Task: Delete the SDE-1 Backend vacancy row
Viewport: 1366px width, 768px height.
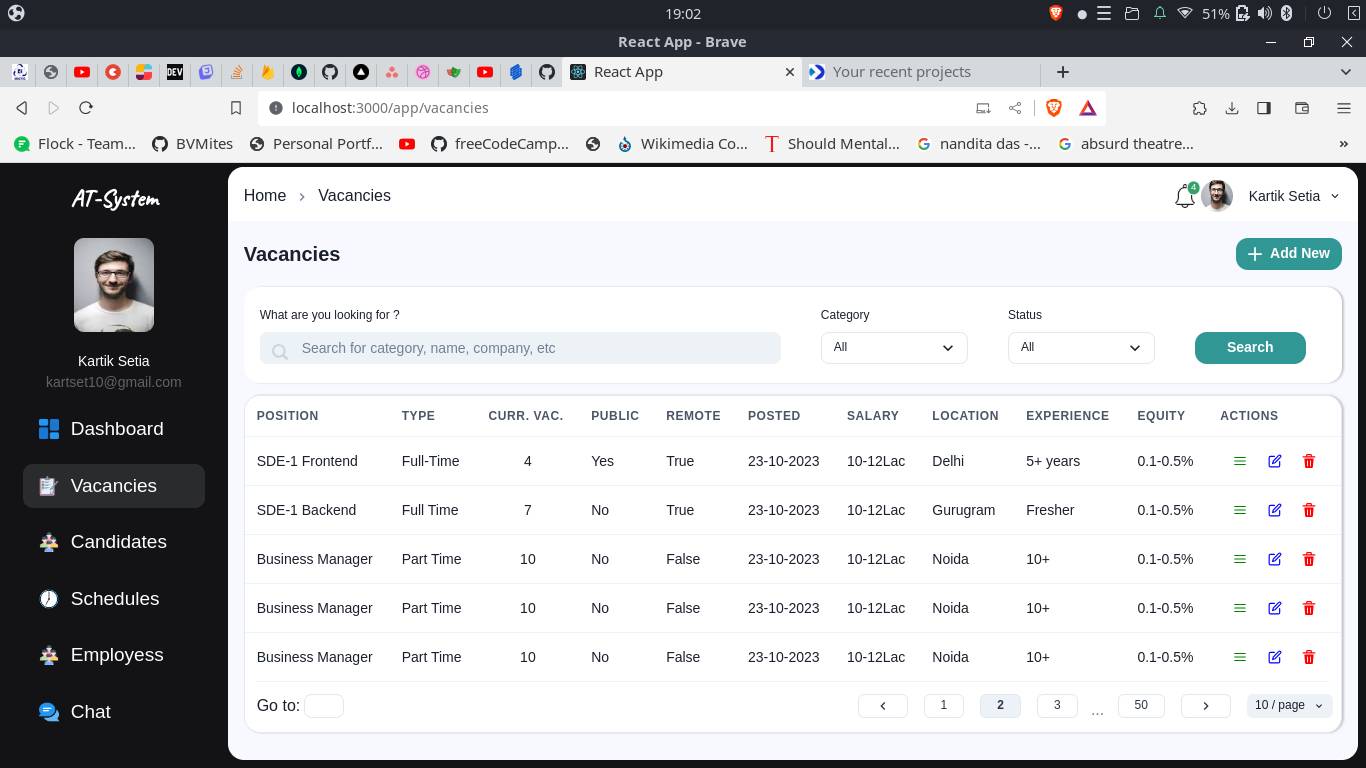Action: (1308, 510)
